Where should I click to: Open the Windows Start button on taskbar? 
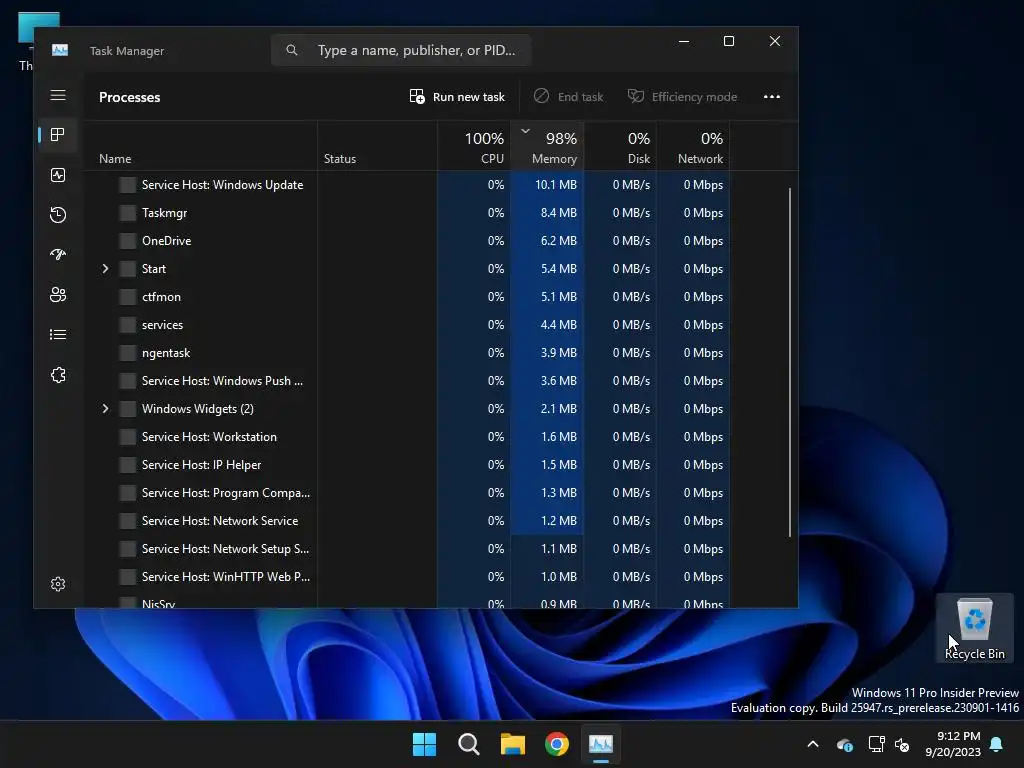pos(424,744)
